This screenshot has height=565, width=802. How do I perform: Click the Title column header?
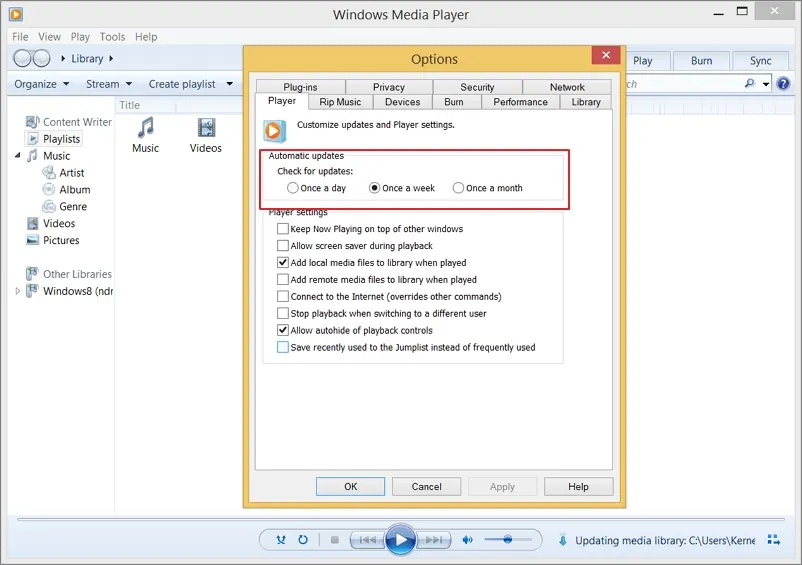coord(146,105)
